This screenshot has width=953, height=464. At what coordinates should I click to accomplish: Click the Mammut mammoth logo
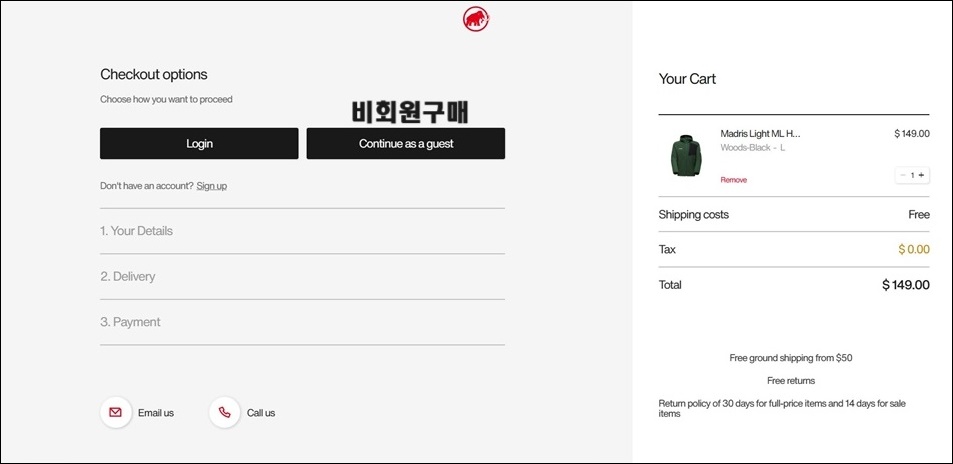[476, 19]
